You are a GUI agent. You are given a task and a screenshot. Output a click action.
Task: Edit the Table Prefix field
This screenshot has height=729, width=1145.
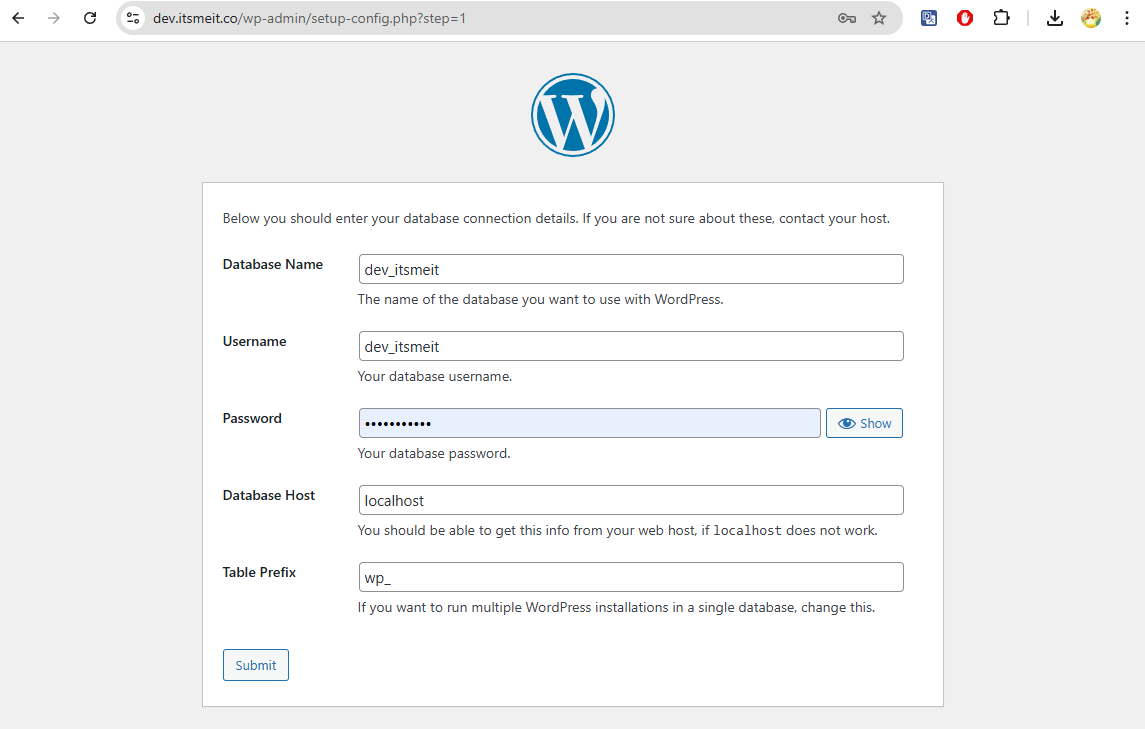(x=630, y=577)
